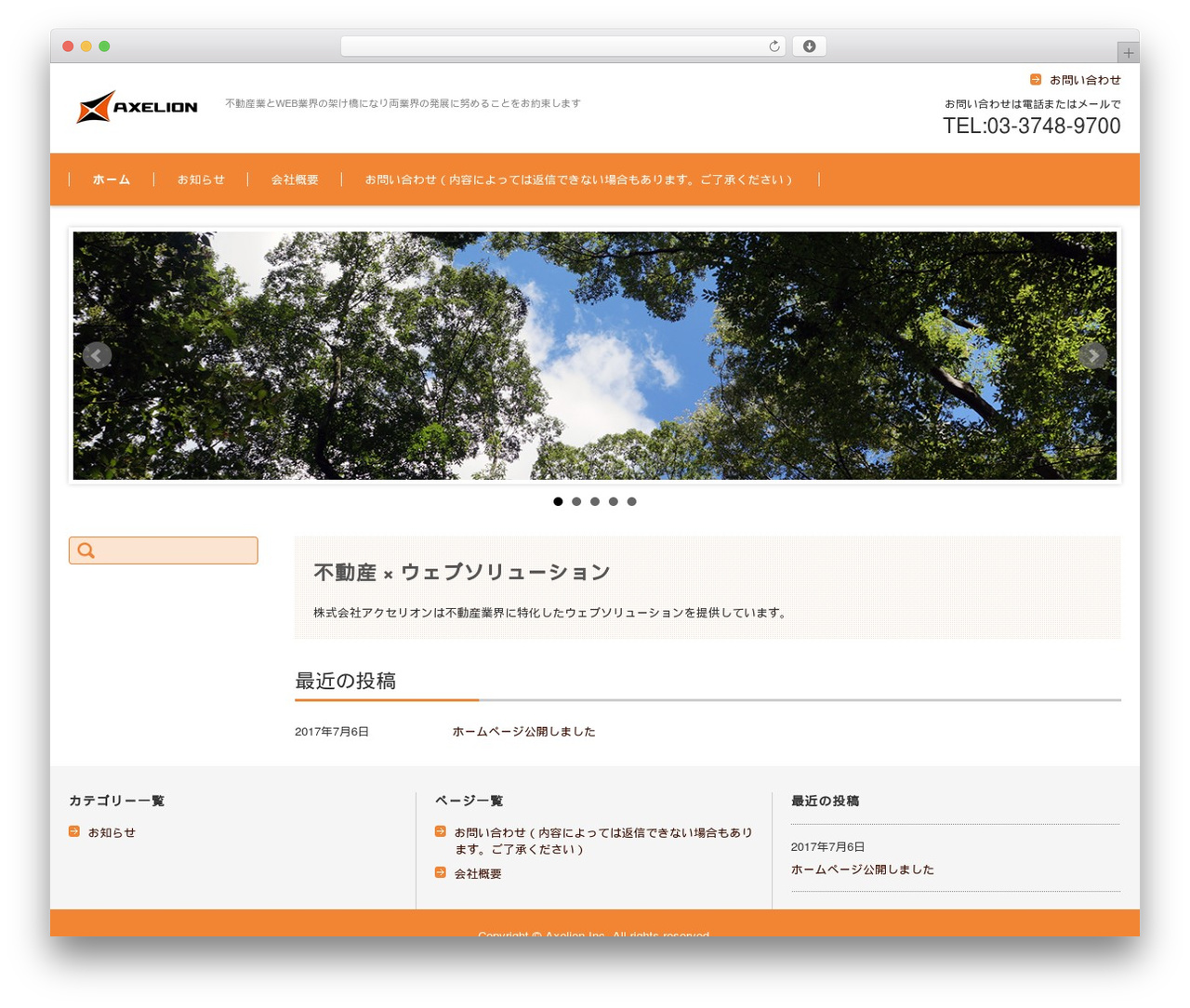Select the second slider pagination dot
Screen dimensions: 1190x1008
tap(576, 501)
